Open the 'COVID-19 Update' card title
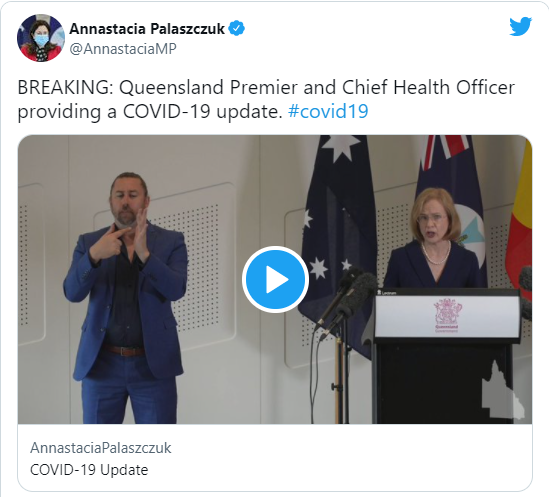Image resolution: width=549 pixels, height=497 pixels. point(89,470)
